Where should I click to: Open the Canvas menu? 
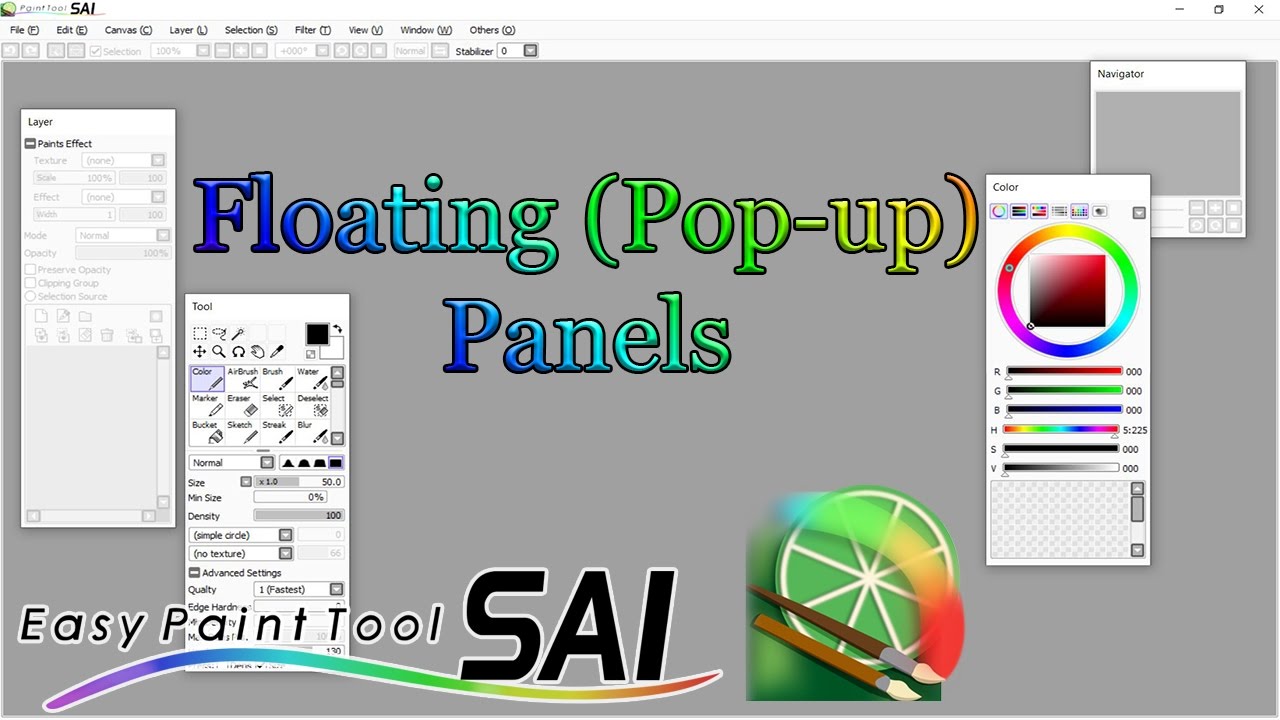point(128,30)
